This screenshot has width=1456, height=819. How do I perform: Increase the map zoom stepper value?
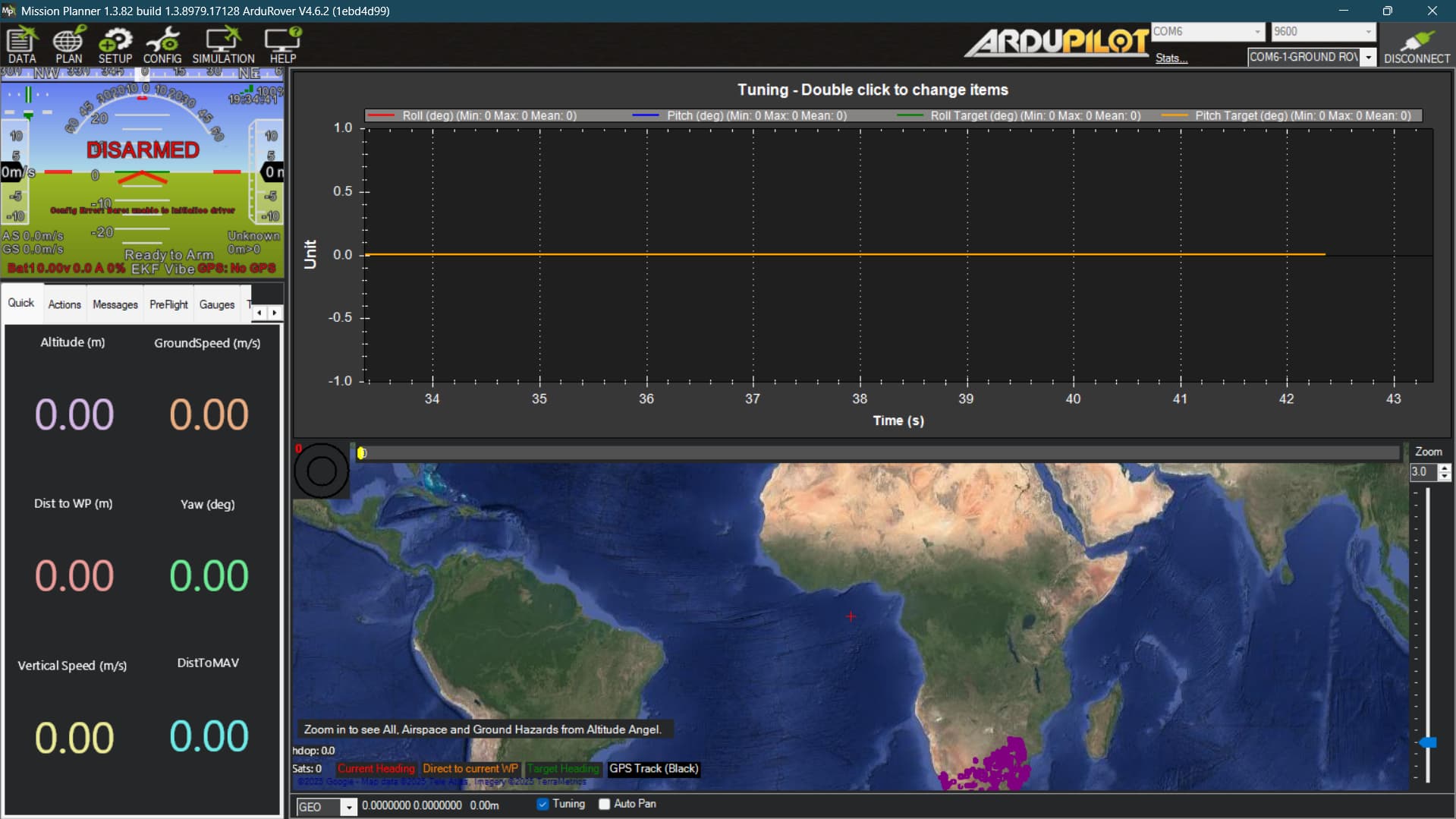(1445, 468)
